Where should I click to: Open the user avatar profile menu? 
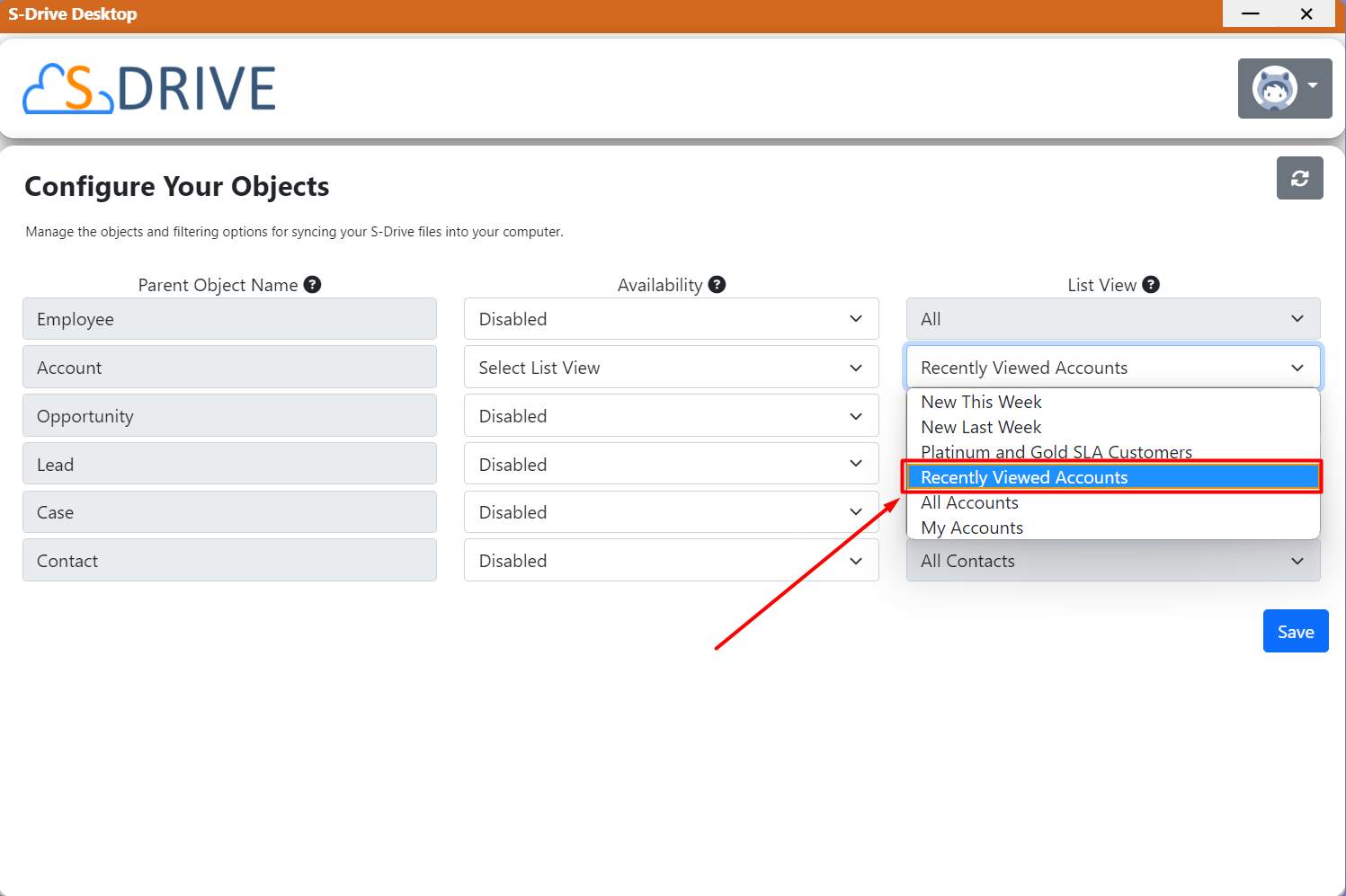tap(1284, 88)
